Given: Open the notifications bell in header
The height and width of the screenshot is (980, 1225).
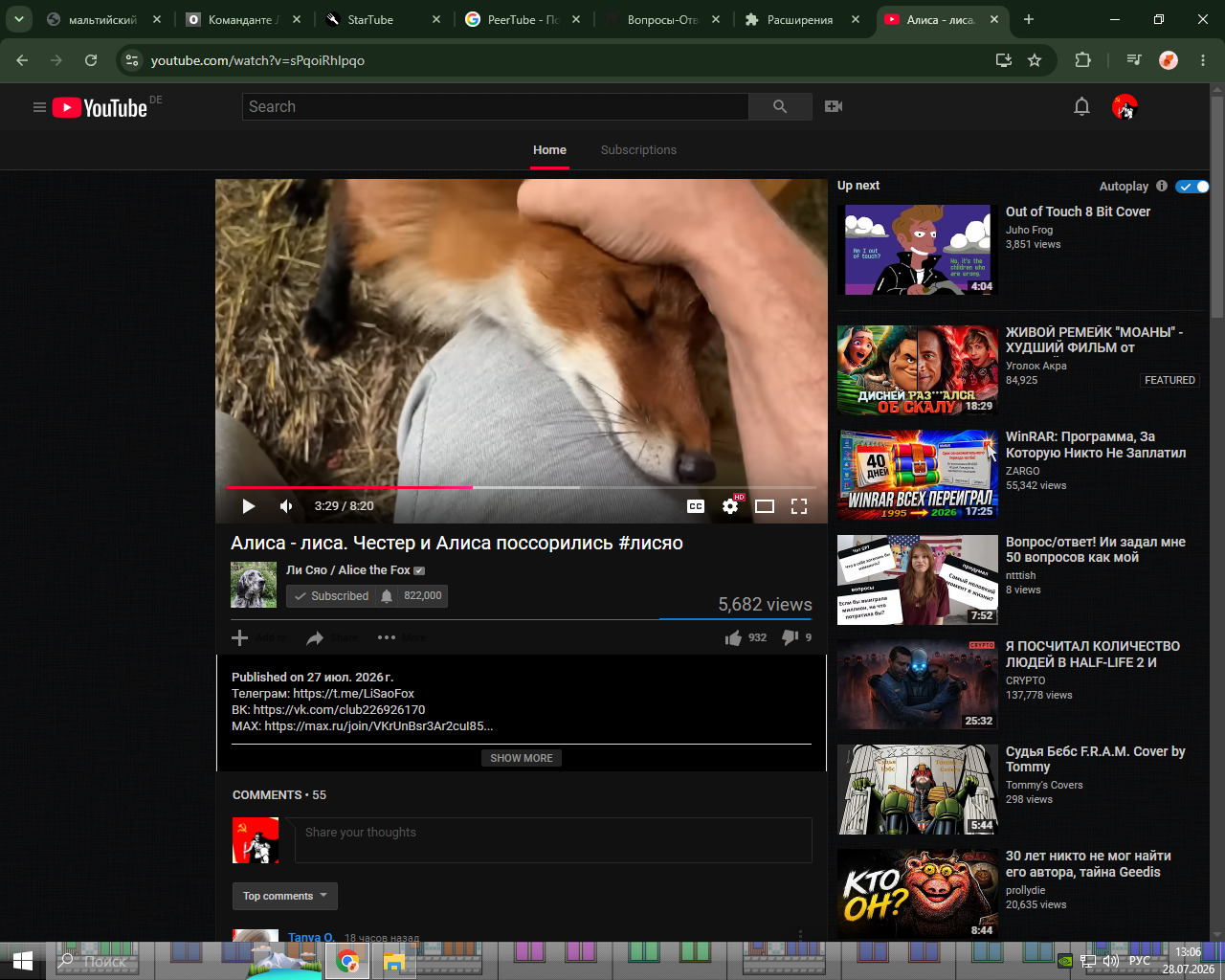Looking at the screenshot, I should pos(1081,106).
